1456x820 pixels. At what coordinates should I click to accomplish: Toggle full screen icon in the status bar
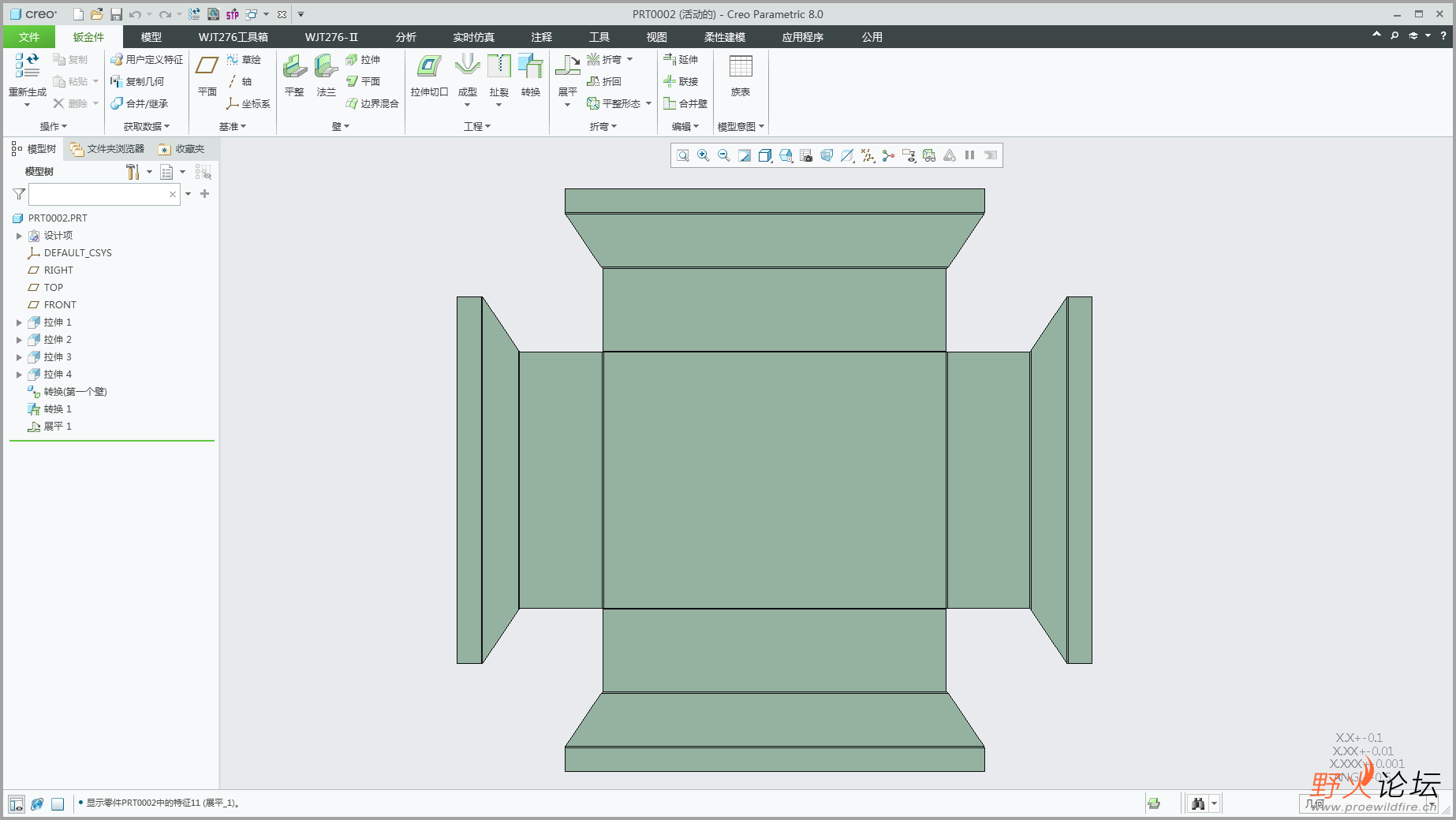point(58,803)
